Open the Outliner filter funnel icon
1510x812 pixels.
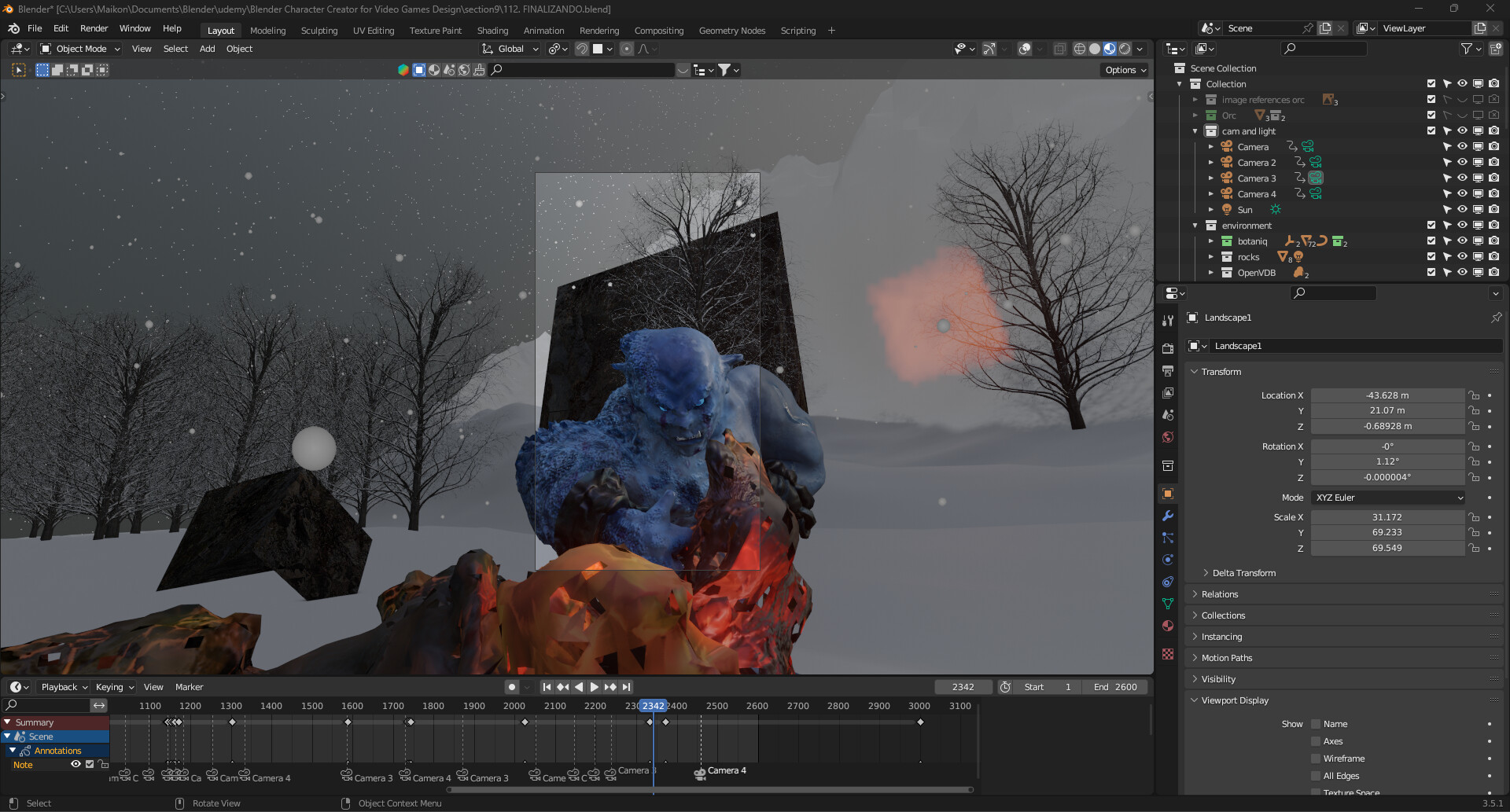(1468, 49)
